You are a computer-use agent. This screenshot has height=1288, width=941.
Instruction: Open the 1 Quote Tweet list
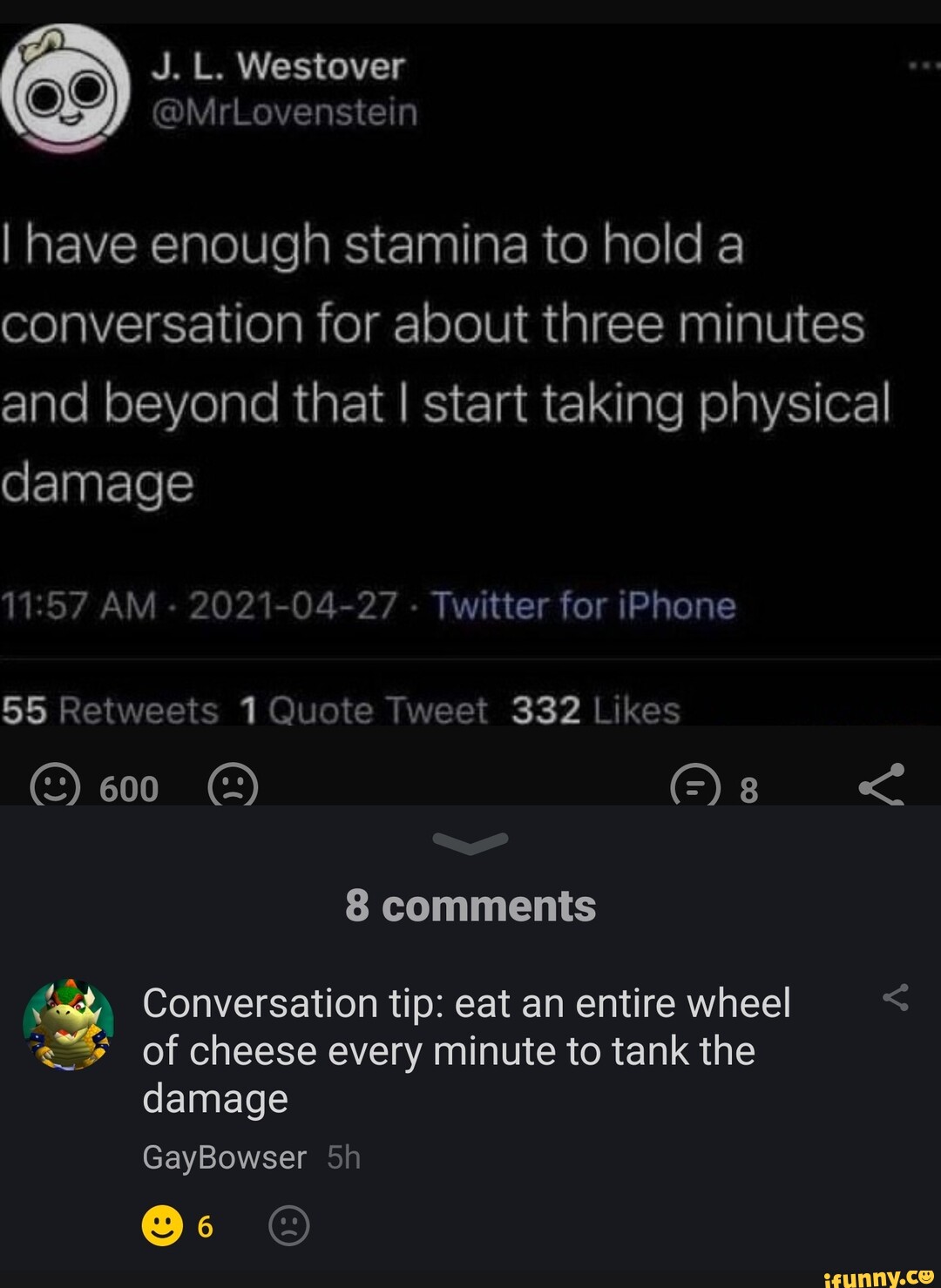pyautogui.click(x=362, y=711)
